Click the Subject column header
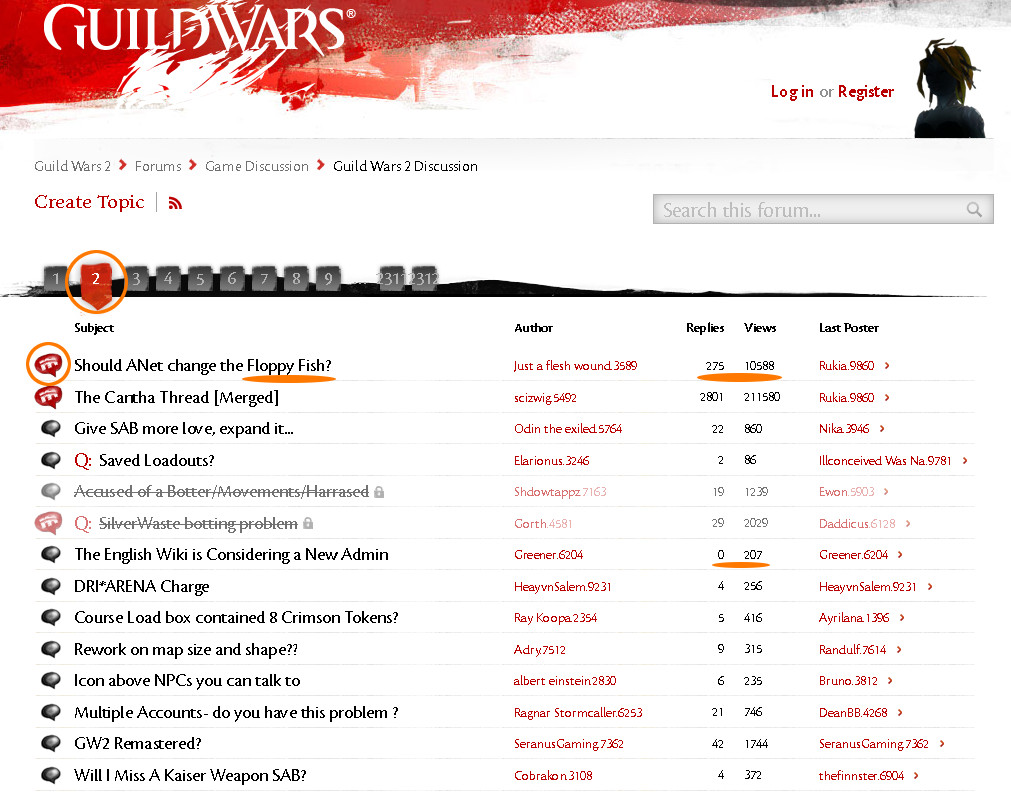 tap(94, 327)
